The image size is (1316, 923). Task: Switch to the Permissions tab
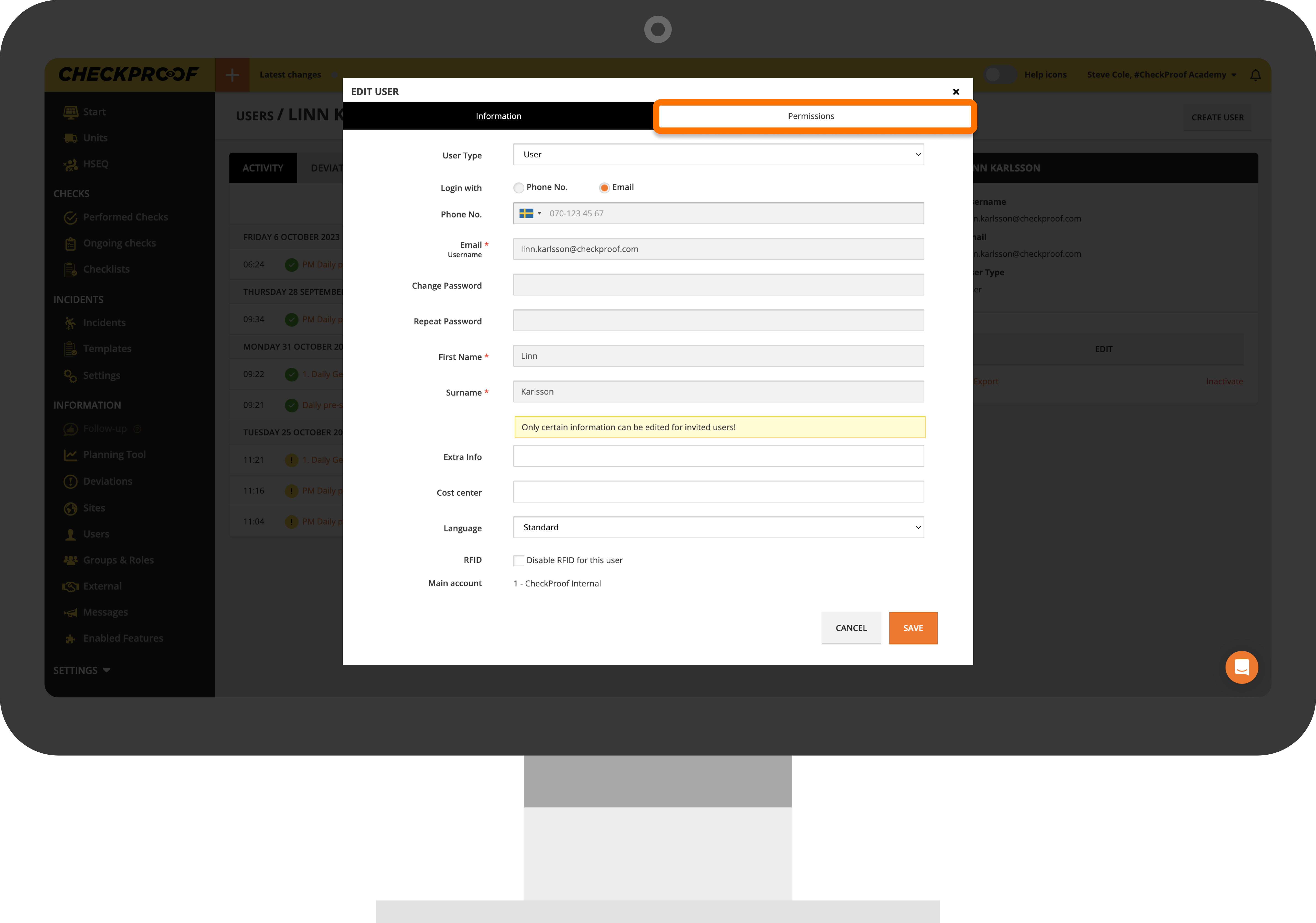point(811,116)
